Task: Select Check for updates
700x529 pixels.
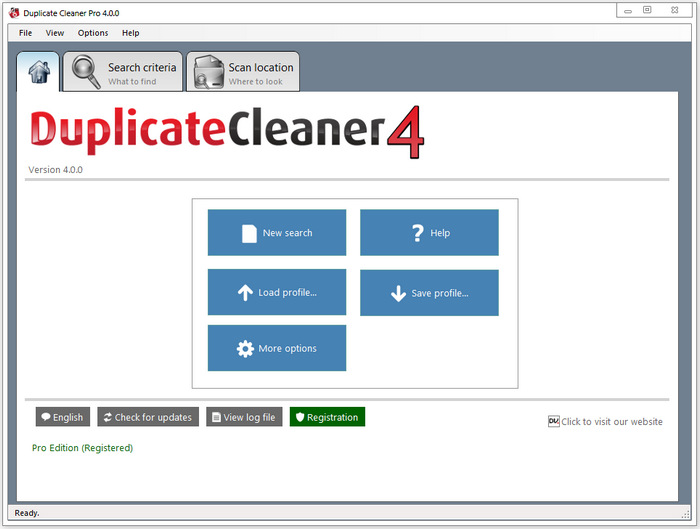Action: [x=148, y=417]
